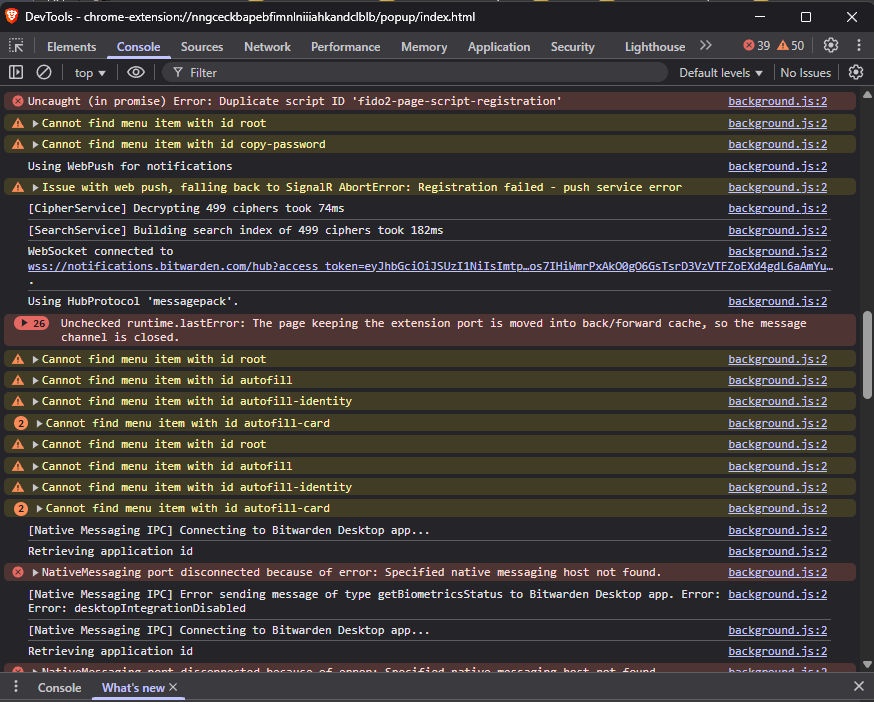This screenshot has height=702, width=874.
Task: Click the error icon on Uncaught promise row
Action: (18, 101)
